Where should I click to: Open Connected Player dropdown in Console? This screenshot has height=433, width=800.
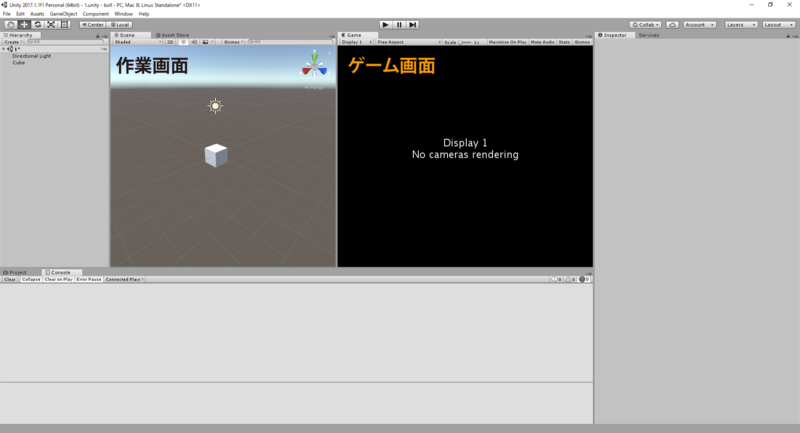124,279
